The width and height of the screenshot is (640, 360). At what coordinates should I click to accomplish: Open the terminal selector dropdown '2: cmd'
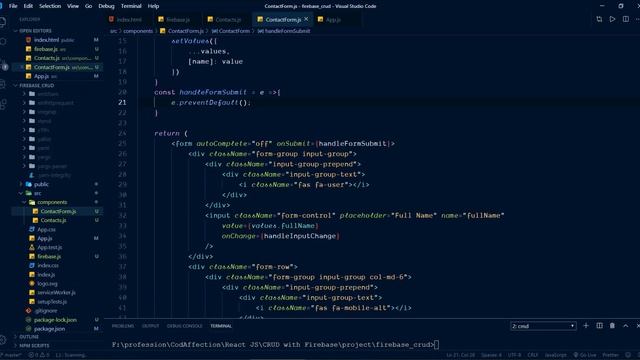pyautogui.click(x=543, y=326)
